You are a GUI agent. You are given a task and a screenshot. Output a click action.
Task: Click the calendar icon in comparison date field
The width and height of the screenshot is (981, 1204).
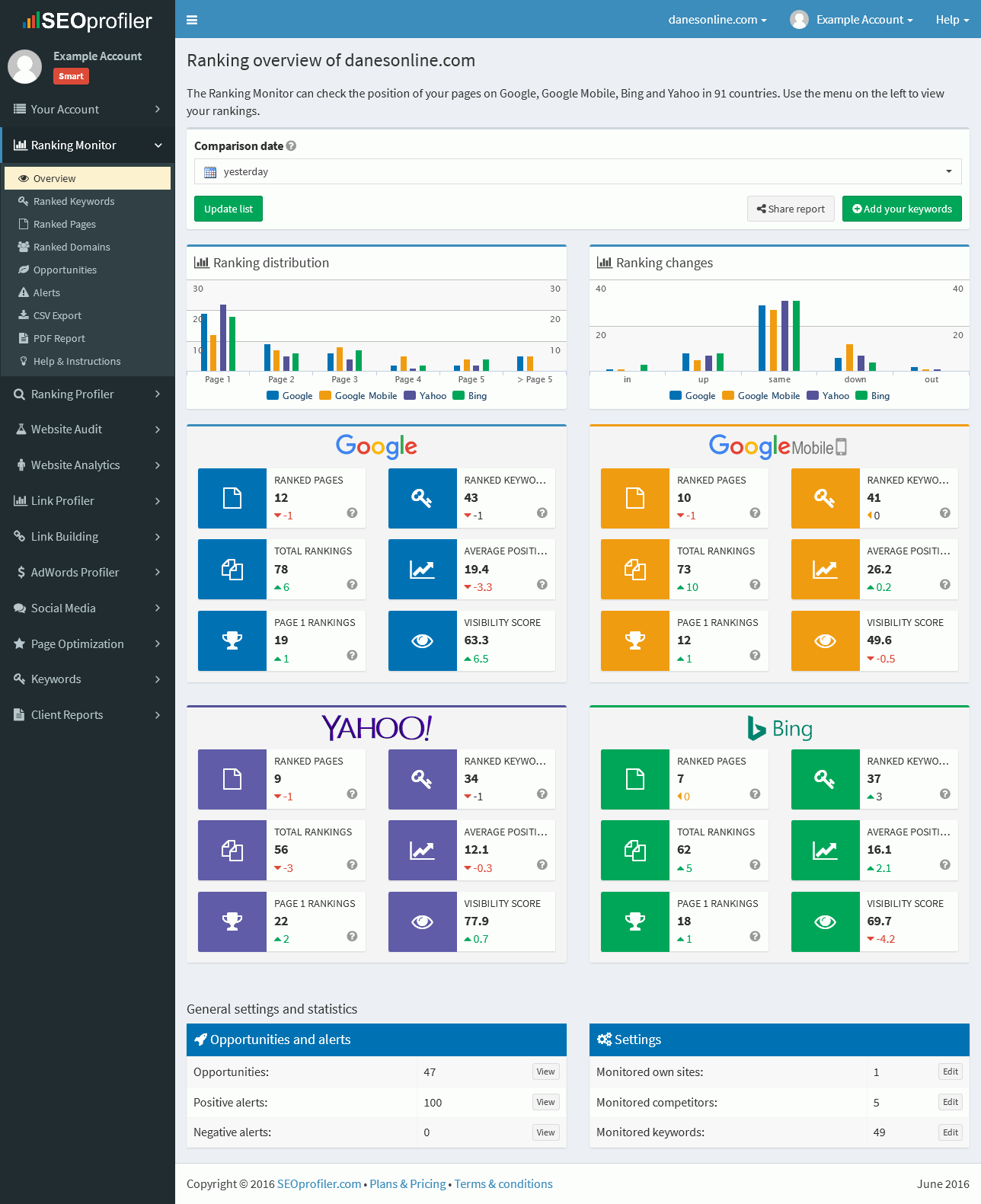(x=210, y=172)
